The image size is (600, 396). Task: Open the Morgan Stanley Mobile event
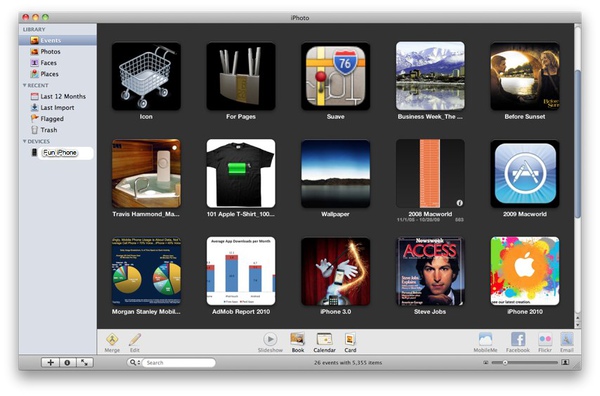pyautogui.click(x=146, y=271)
